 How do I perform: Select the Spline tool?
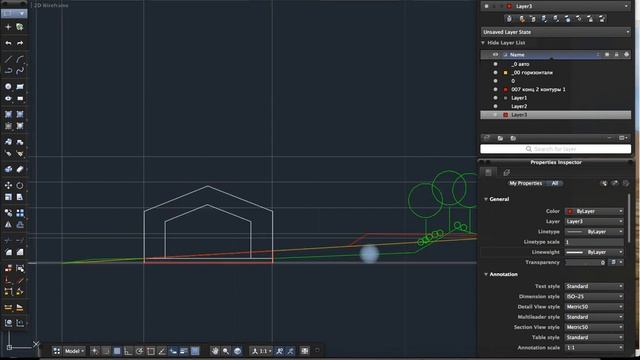[20, 71]
